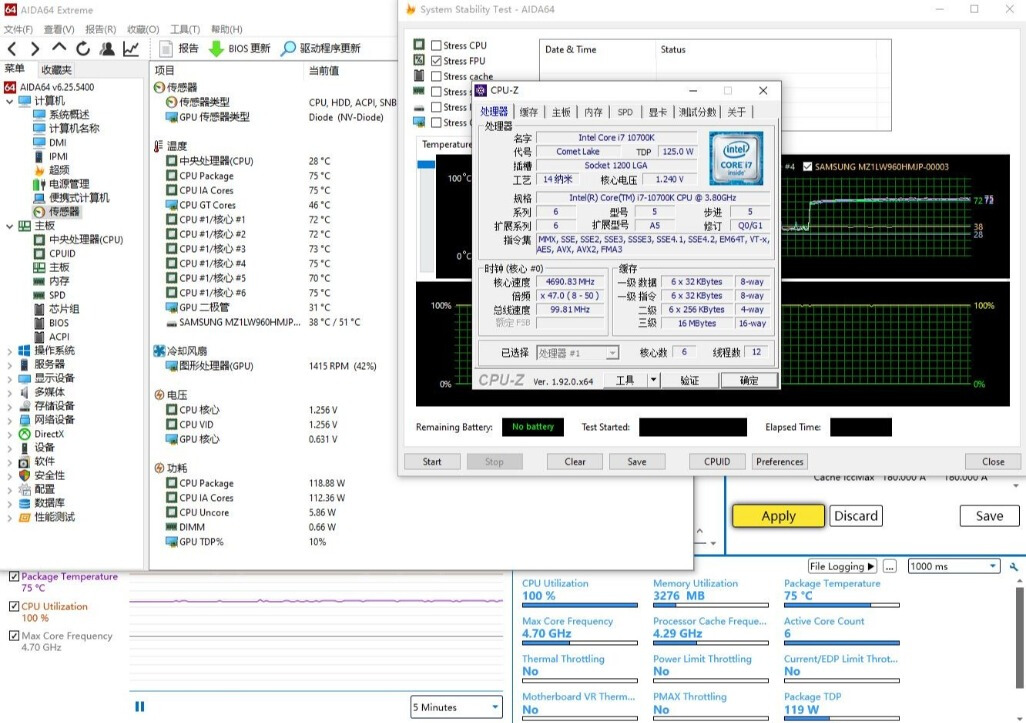Image resolution: width=1026 pixels, height=723 pixels.
Task: Click the green BIOS update arrow icon
Action: click(x=216, y=48)
